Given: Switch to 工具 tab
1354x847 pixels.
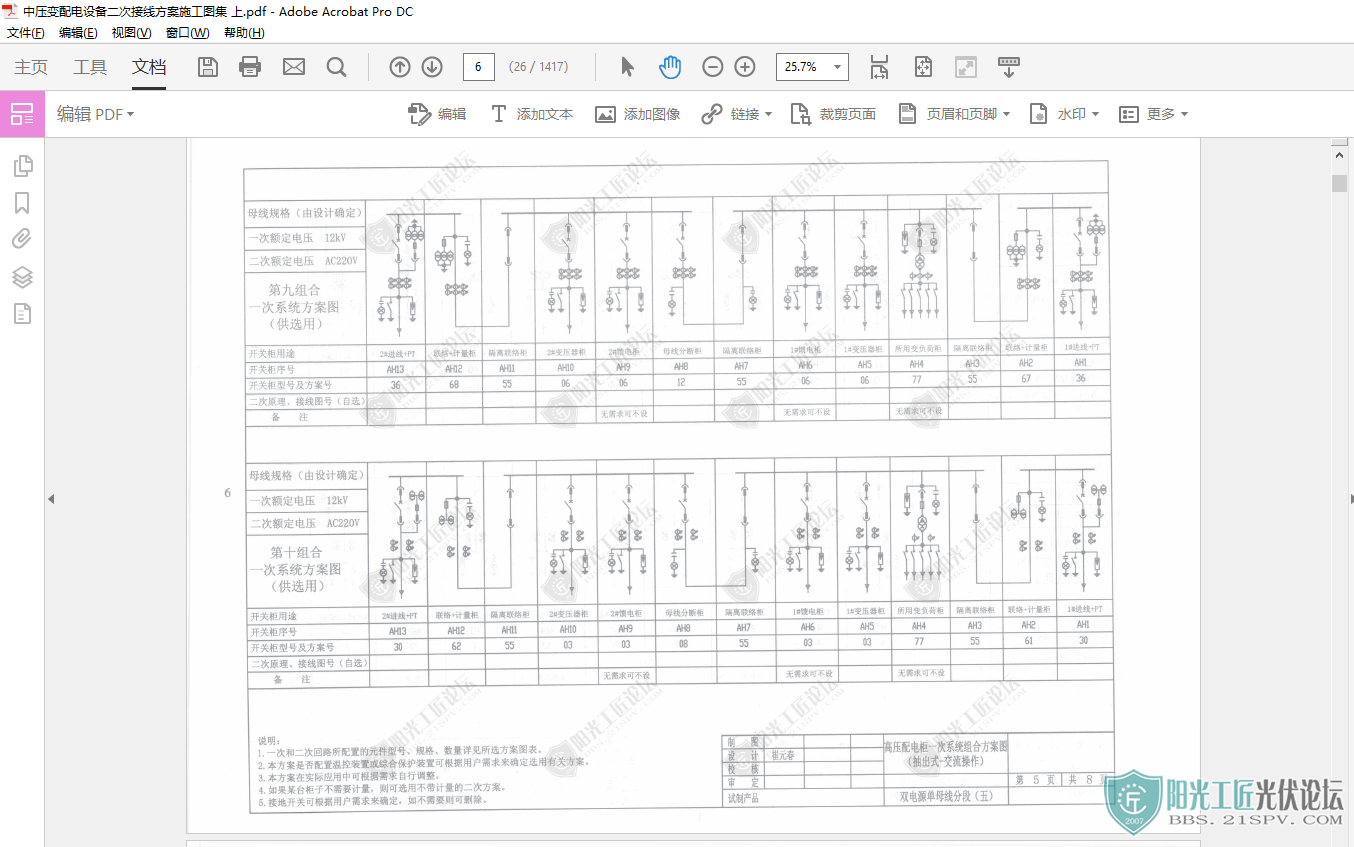Looking at the screenshot, I should pos(90,67).
